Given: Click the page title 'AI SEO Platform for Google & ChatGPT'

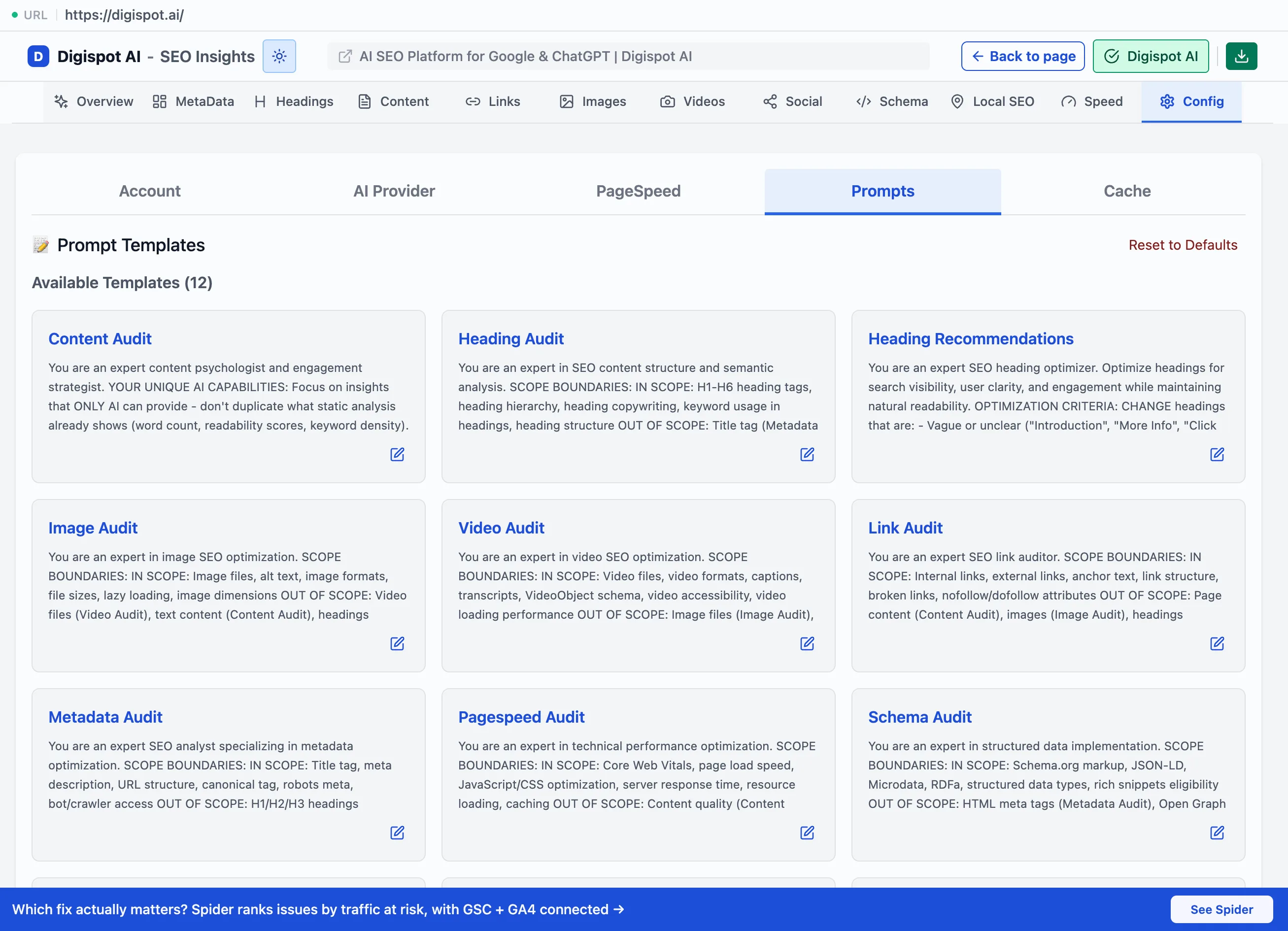Looking at the screenshot, I should point(525,56).
